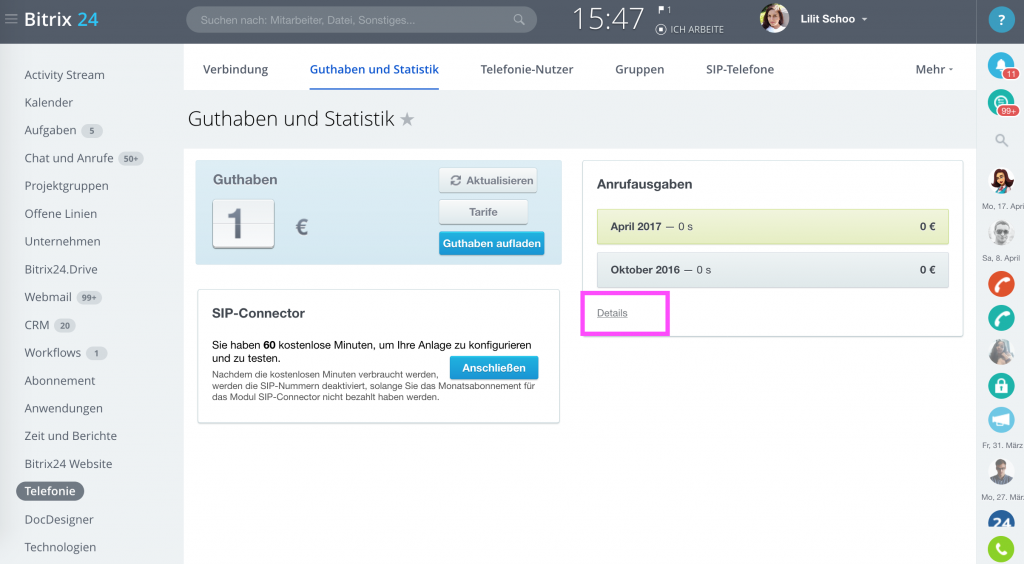1024x564 pixels.
Task: Switch to SIP-Telefone tab
Action: (x=740, y=69)
